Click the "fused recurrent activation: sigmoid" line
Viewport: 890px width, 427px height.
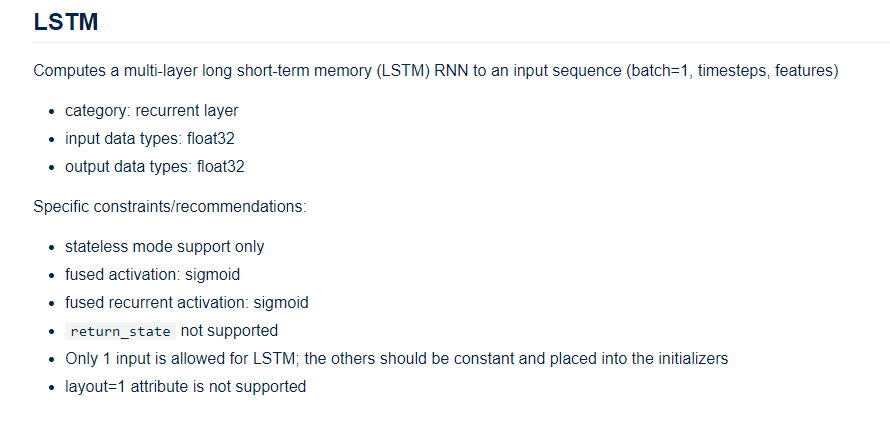point(186,302)
